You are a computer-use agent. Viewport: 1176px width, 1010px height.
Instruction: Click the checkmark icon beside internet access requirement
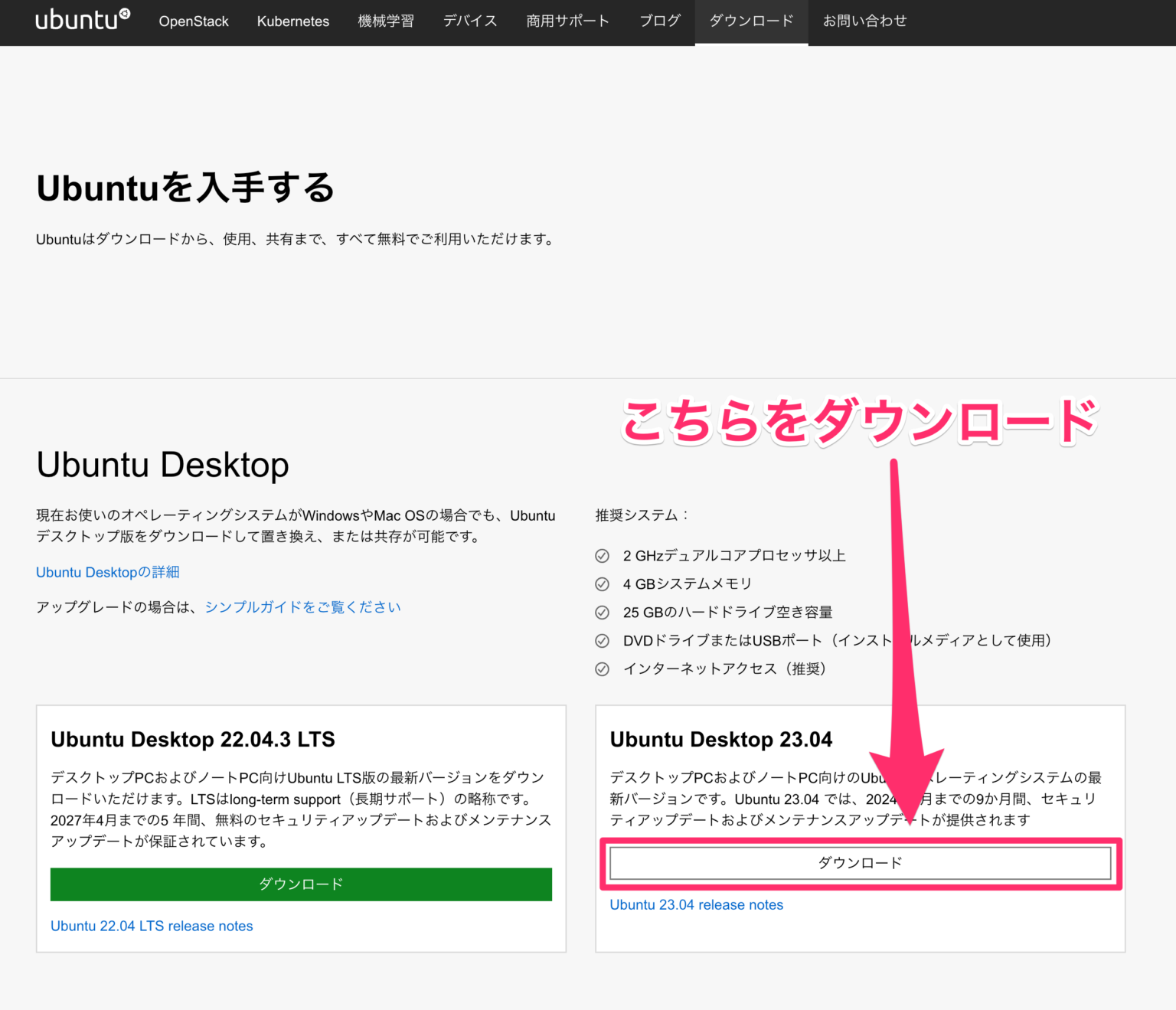click(x=603, y=668)
